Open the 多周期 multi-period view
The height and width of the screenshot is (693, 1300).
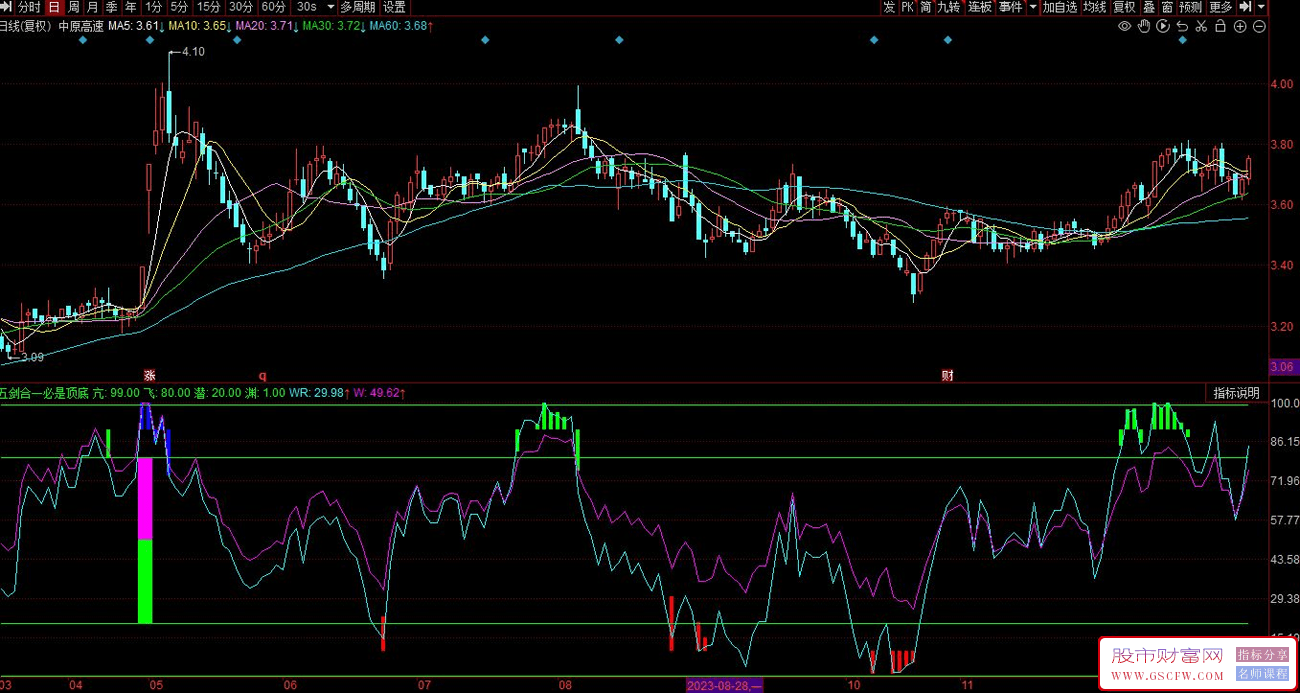[358, 7]
